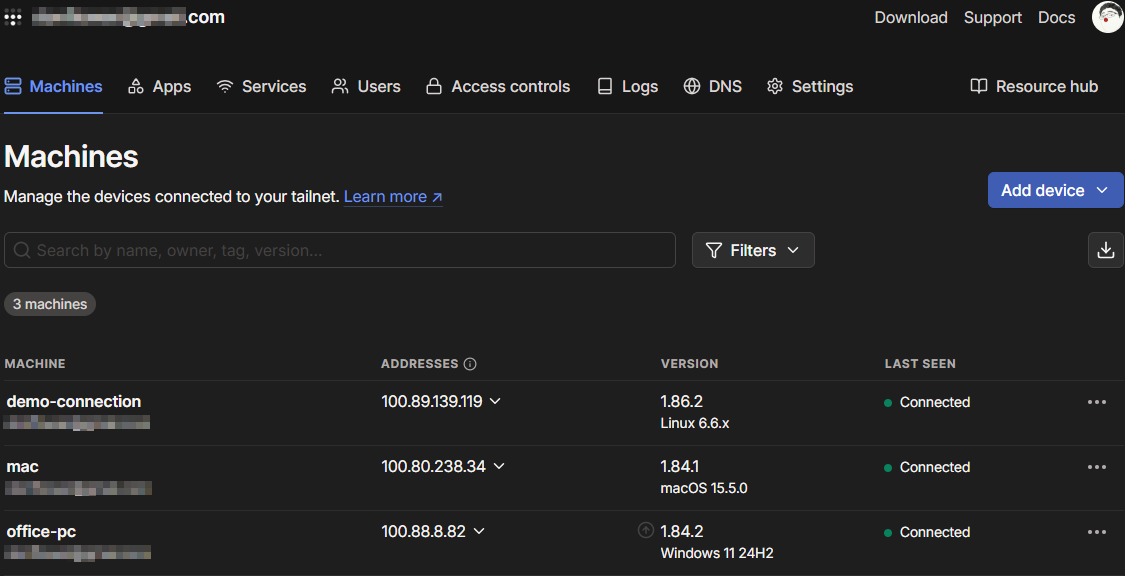Open the Resource hub

coord(1034,87)
